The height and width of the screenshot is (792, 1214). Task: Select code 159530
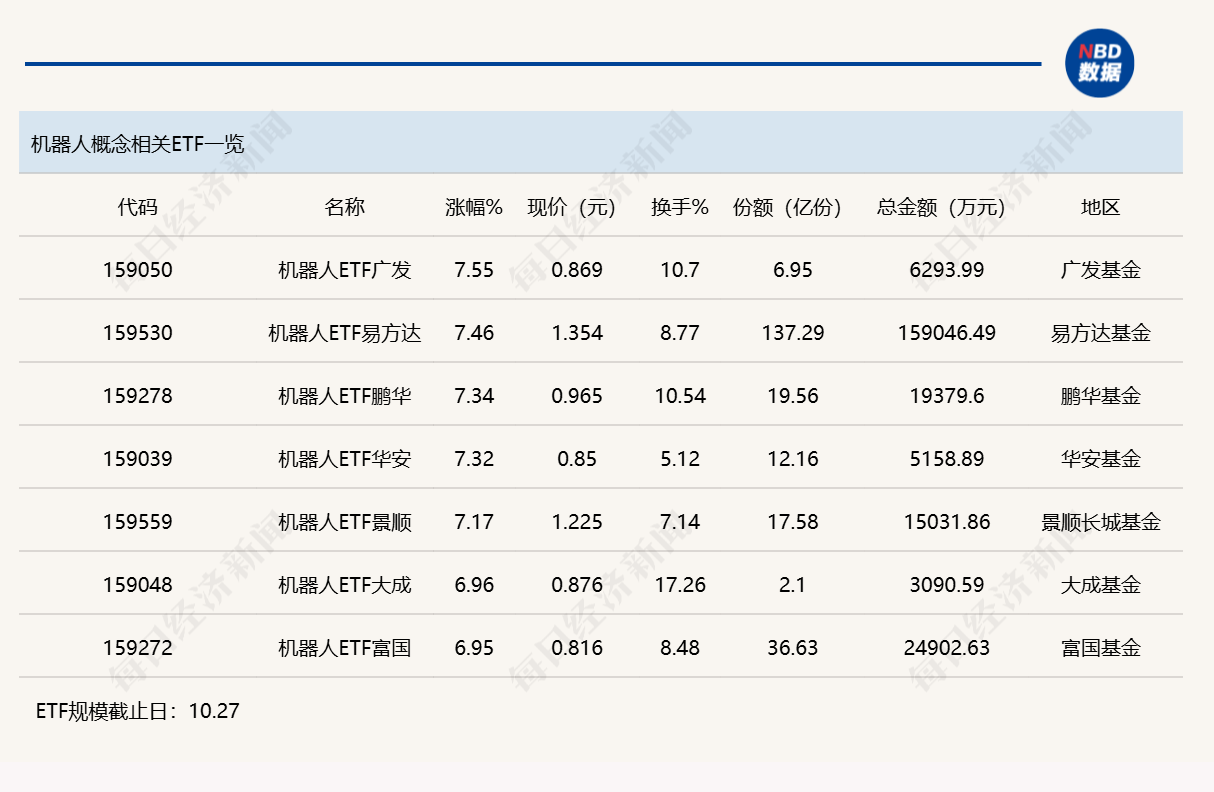click(x=137, y=333)
